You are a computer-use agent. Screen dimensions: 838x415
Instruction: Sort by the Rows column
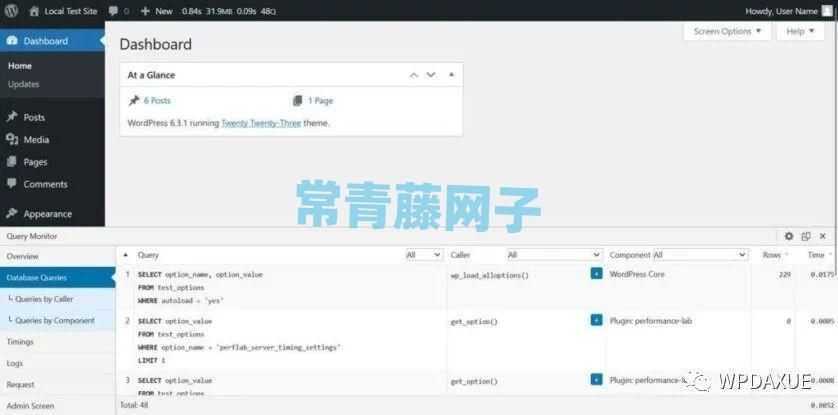pos(775,255)
